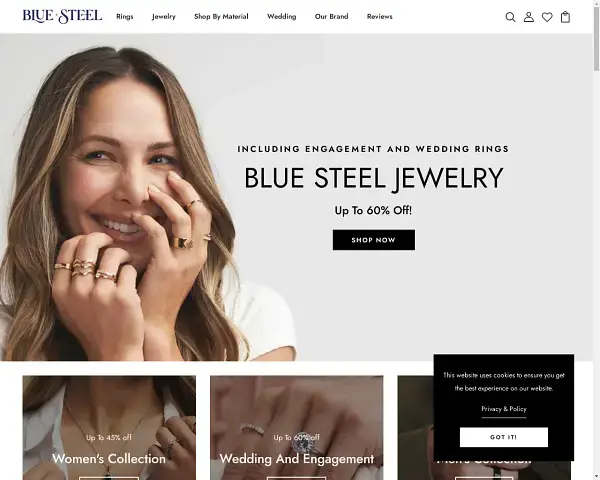Go to Blue Steel logo homepage
Screen dimensions: 600x480
click(62, 16)
